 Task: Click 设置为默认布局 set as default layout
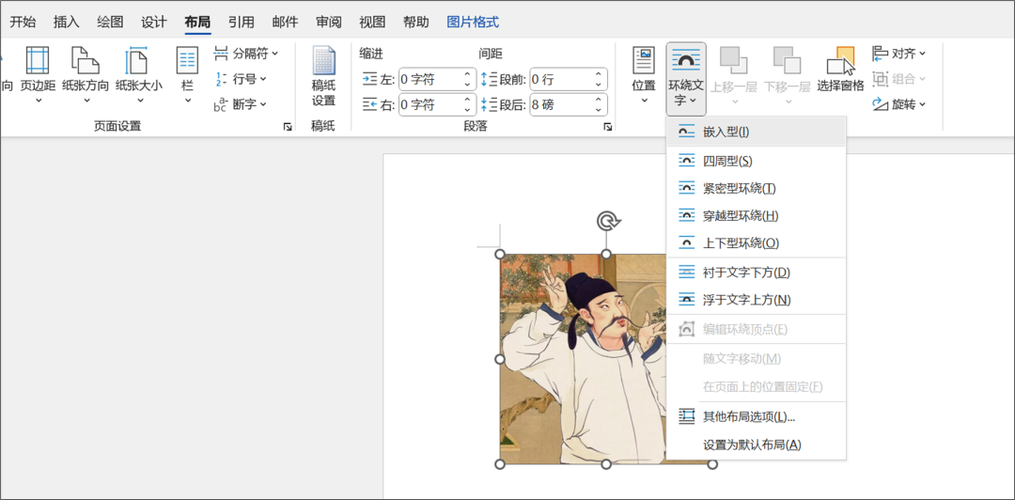tap(756, 445)
